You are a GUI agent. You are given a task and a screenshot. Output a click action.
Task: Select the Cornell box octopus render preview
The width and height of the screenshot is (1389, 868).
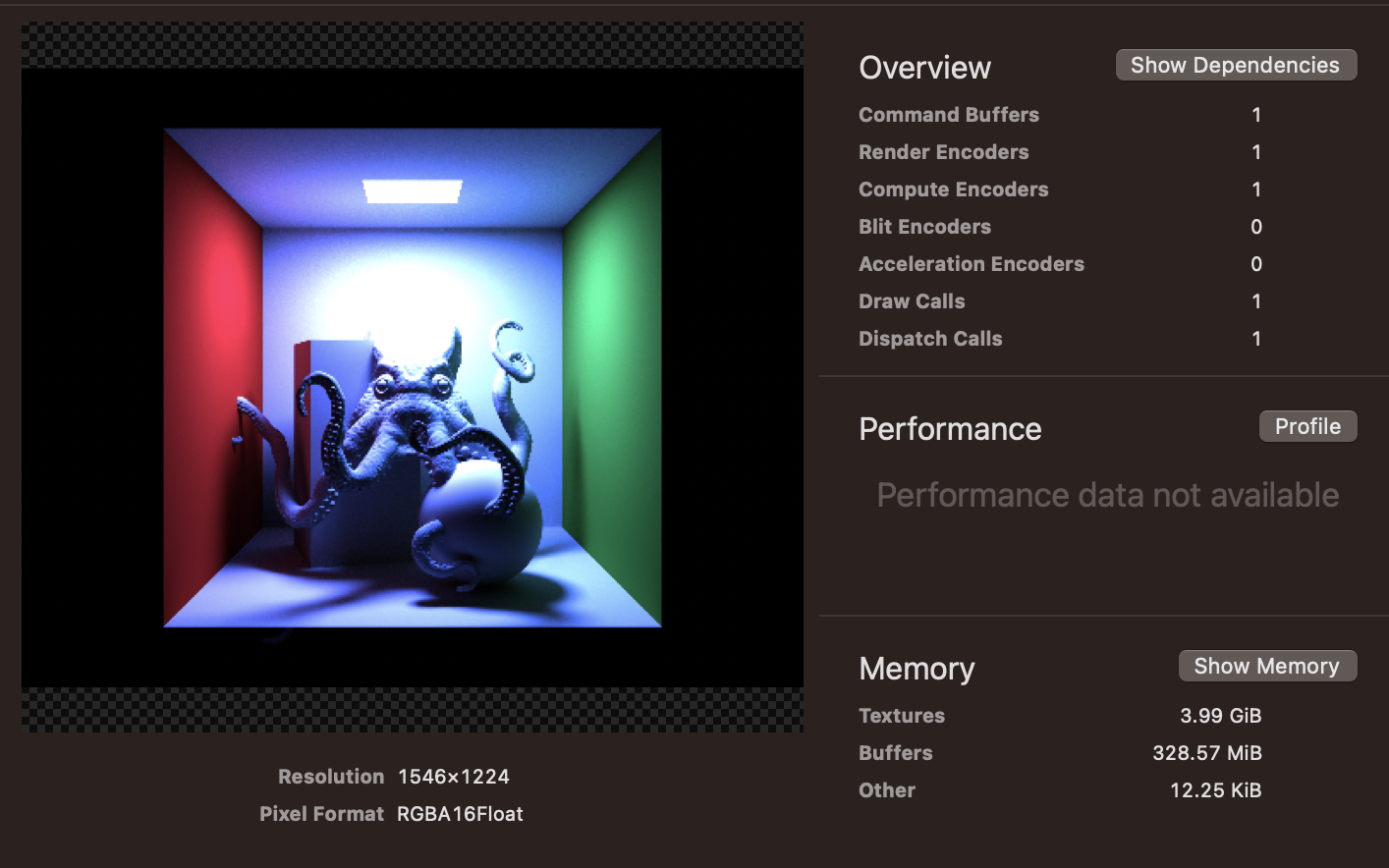[x=413, y=378]
